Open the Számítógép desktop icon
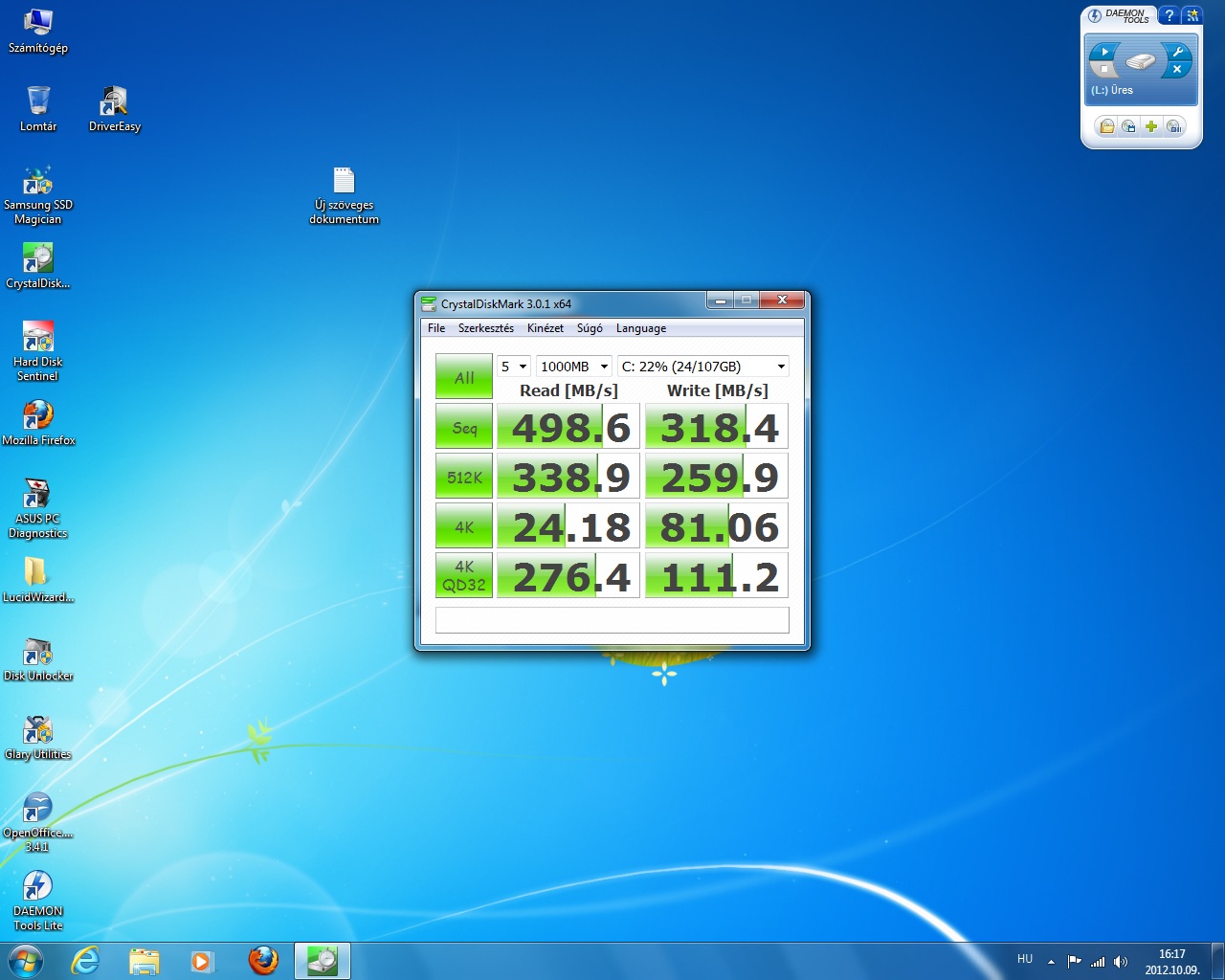The height and width of the screenshot is (980, 1225). pyautogui.click(x=38, y=30)
